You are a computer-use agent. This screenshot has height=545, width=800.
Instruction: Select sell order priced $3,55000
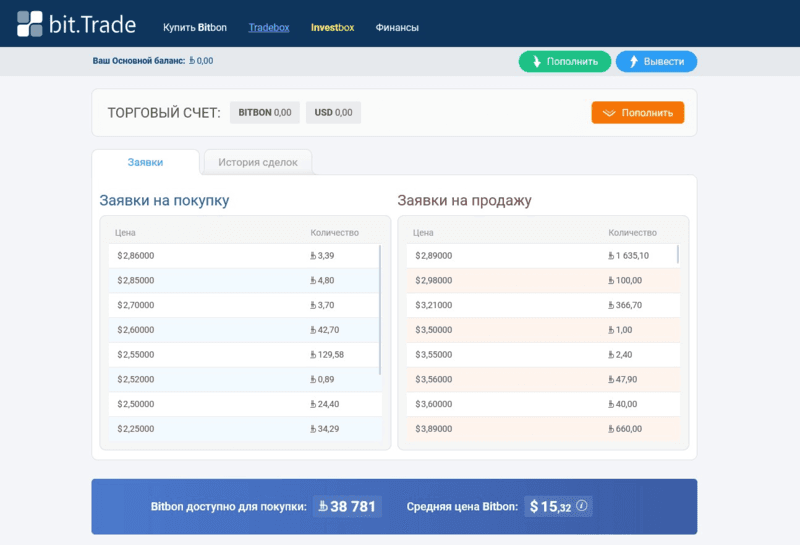(543, 355)
